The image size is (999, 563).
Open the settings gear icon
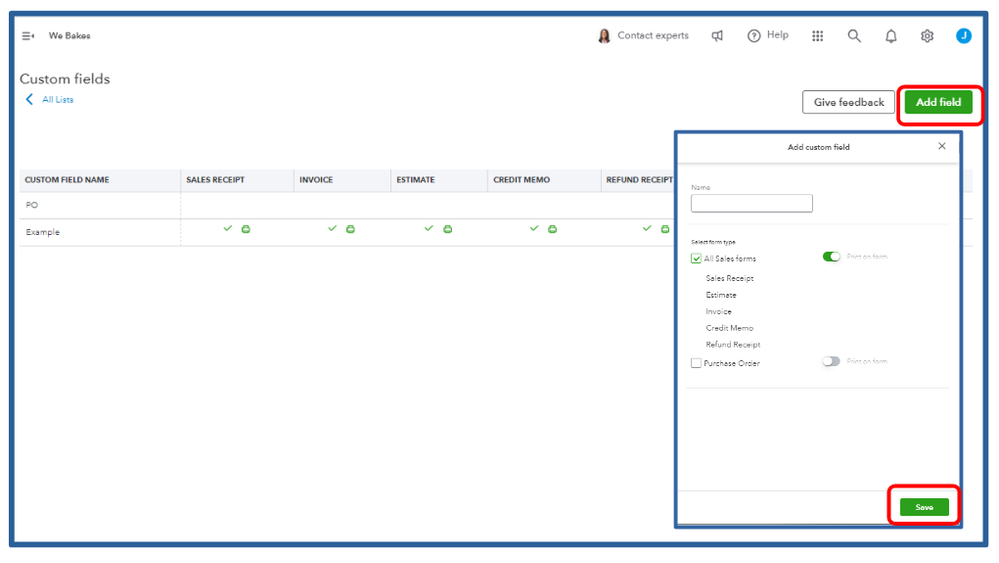coord(927,36)
